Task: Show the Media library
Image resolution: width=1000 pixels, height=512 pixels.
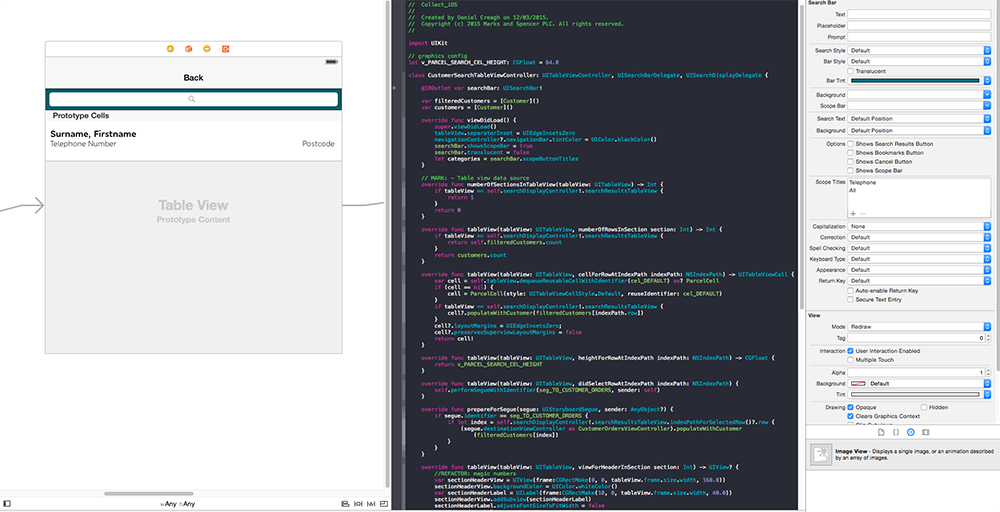Action: [925, 432]
